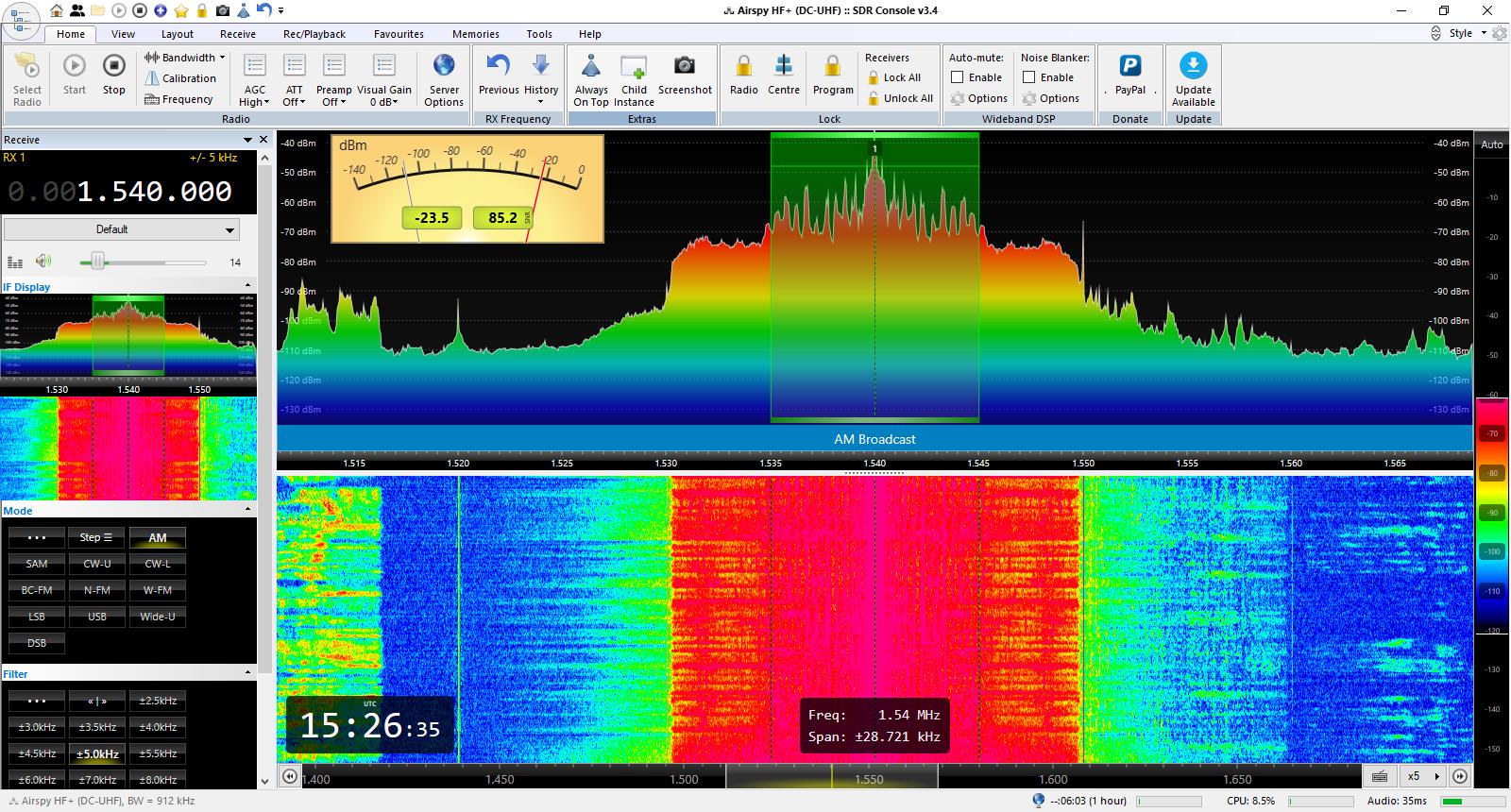Click the Centre lock icon
The height and width of the screenshot is (812, 1511).
coord(783,66)
